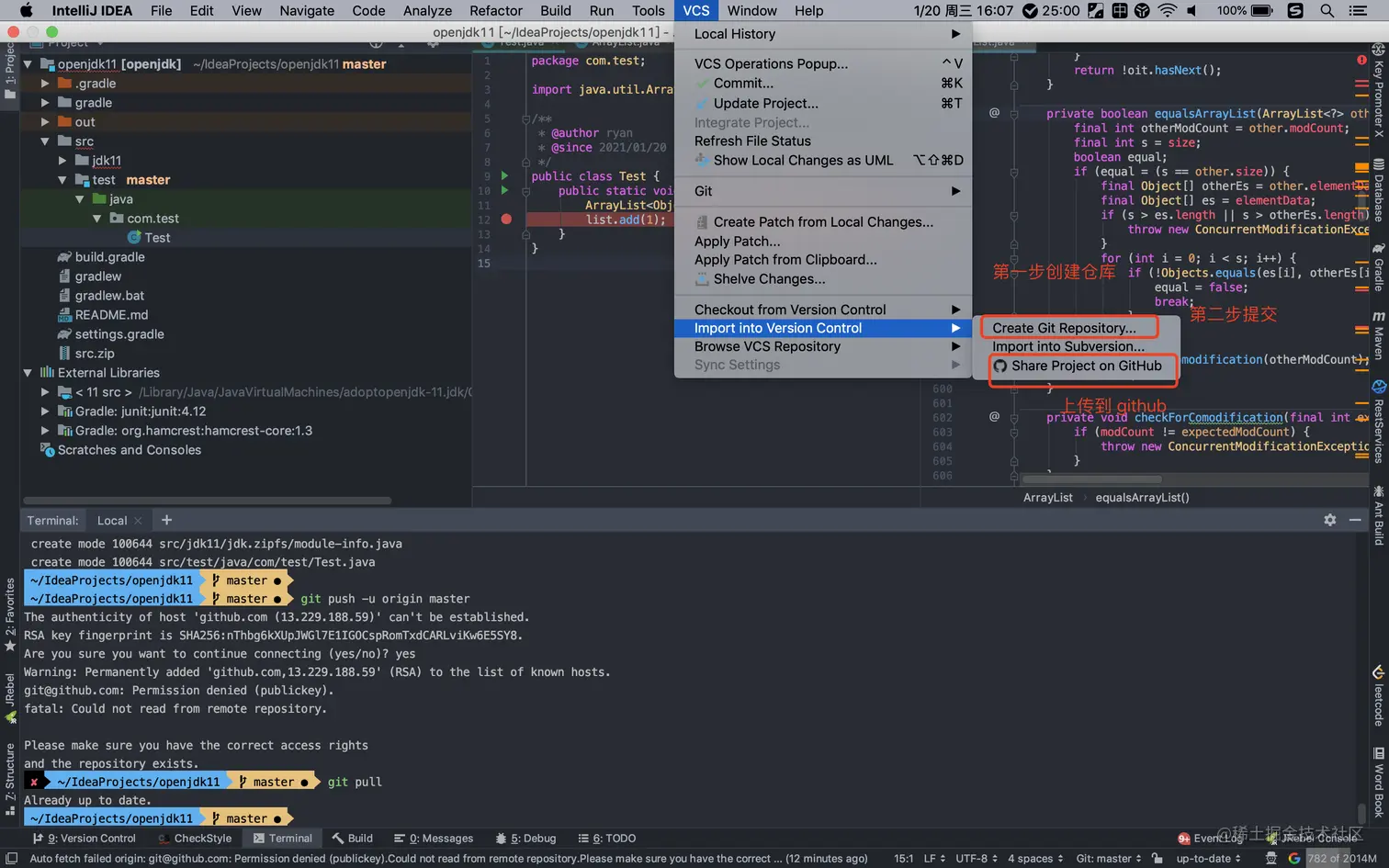Expand the .gradle folder node
The image size is (1389, 868).
pyautogui.click(x=45, y=84)
